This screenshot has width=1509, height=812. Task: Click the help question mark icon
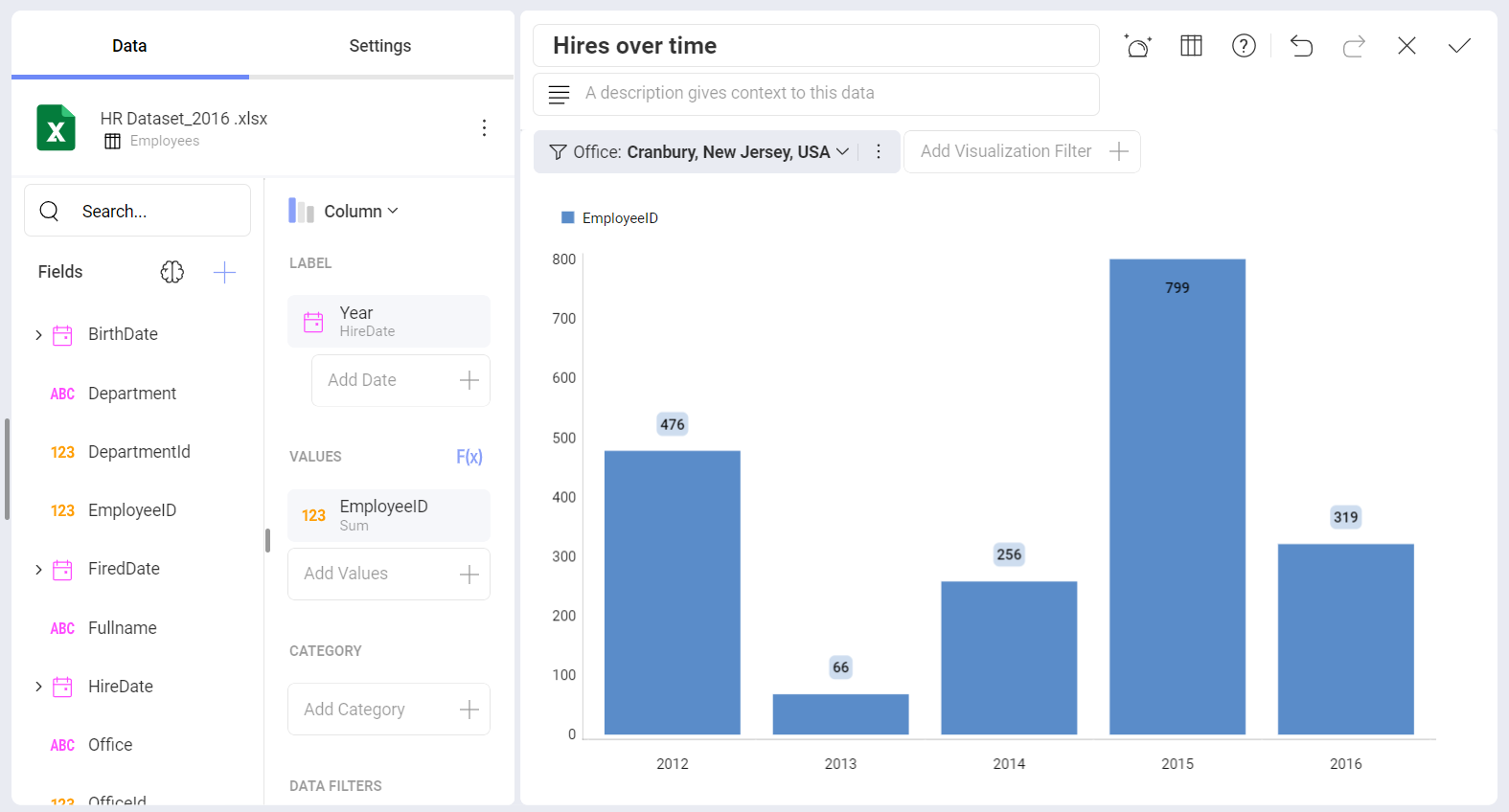(x=1244, y=46)
